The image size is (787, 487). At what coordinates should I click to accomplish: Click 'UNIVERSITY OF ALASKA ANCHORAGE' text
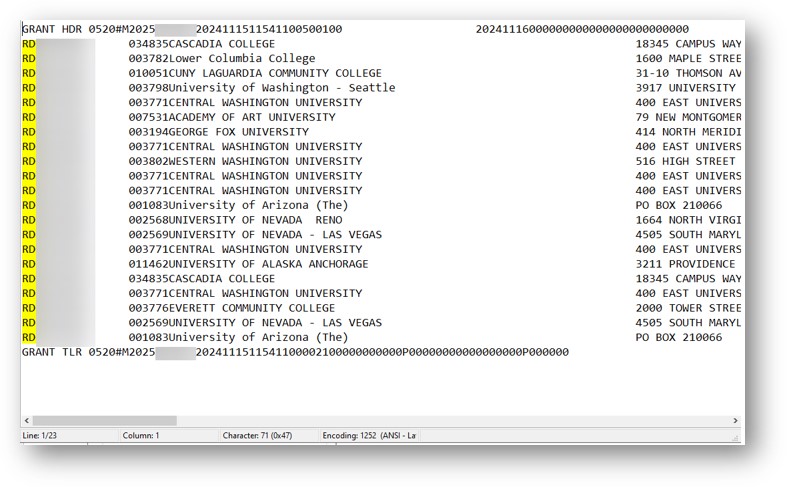pos(269,264)
